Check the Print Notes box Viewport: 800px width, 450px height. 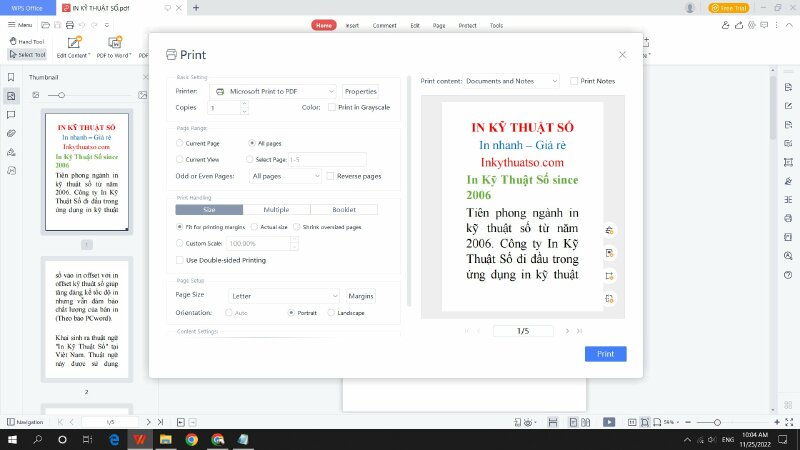coord(574,81)
